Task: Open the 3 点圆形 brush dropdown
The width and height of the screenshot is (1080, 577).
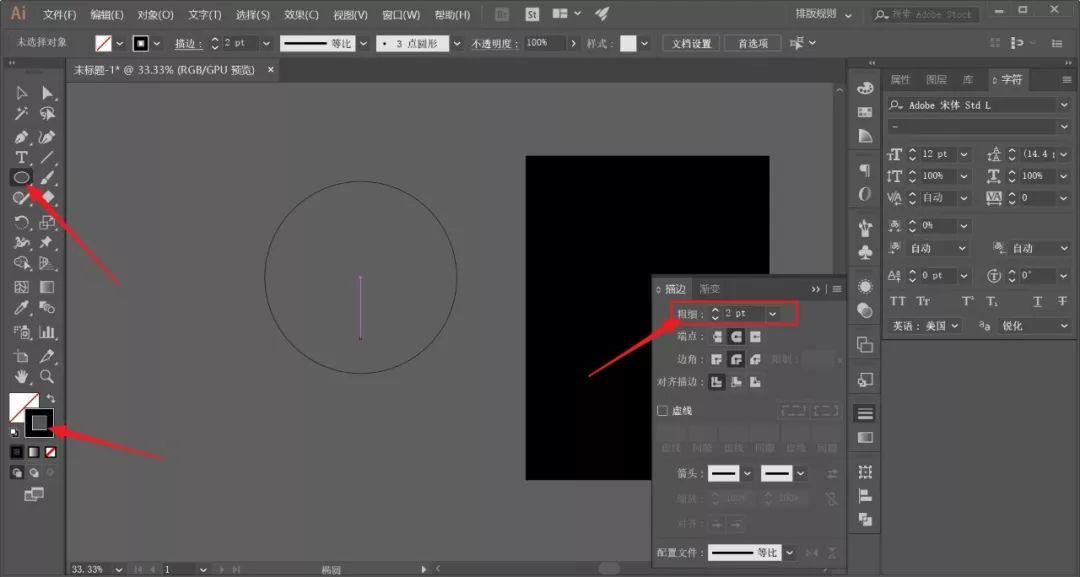Action: pos(456,43)
